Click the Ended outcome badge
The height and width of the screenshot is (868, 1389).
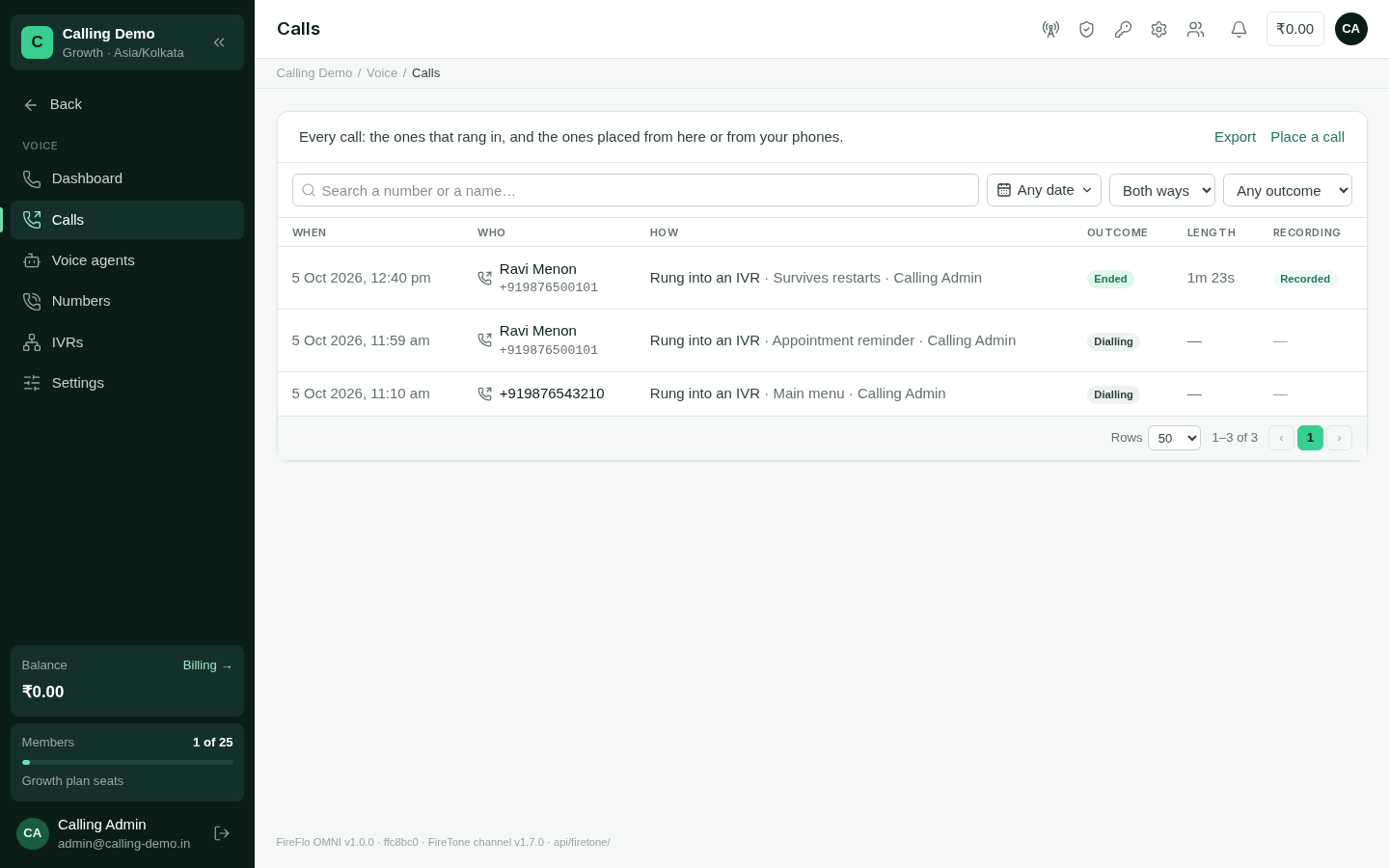1110,279
